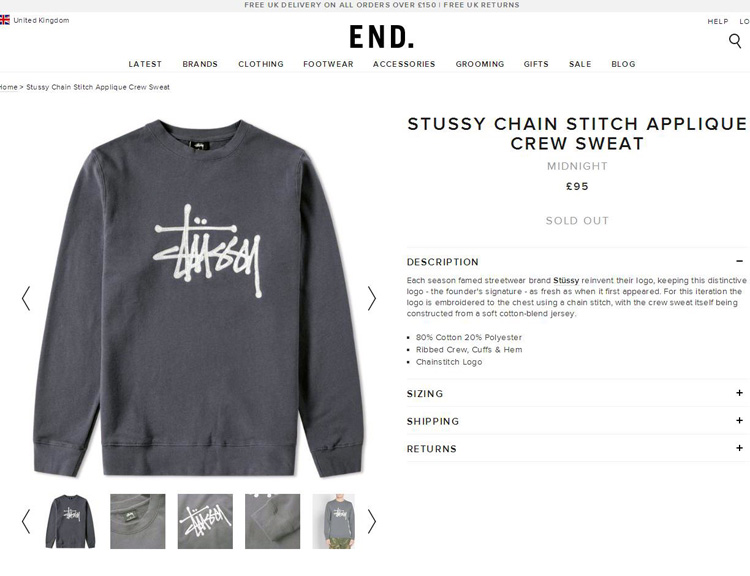Viewport: 750px width, 576px height.
Task: Select the neck label close-up thumbnail
Action: (138, 521)
